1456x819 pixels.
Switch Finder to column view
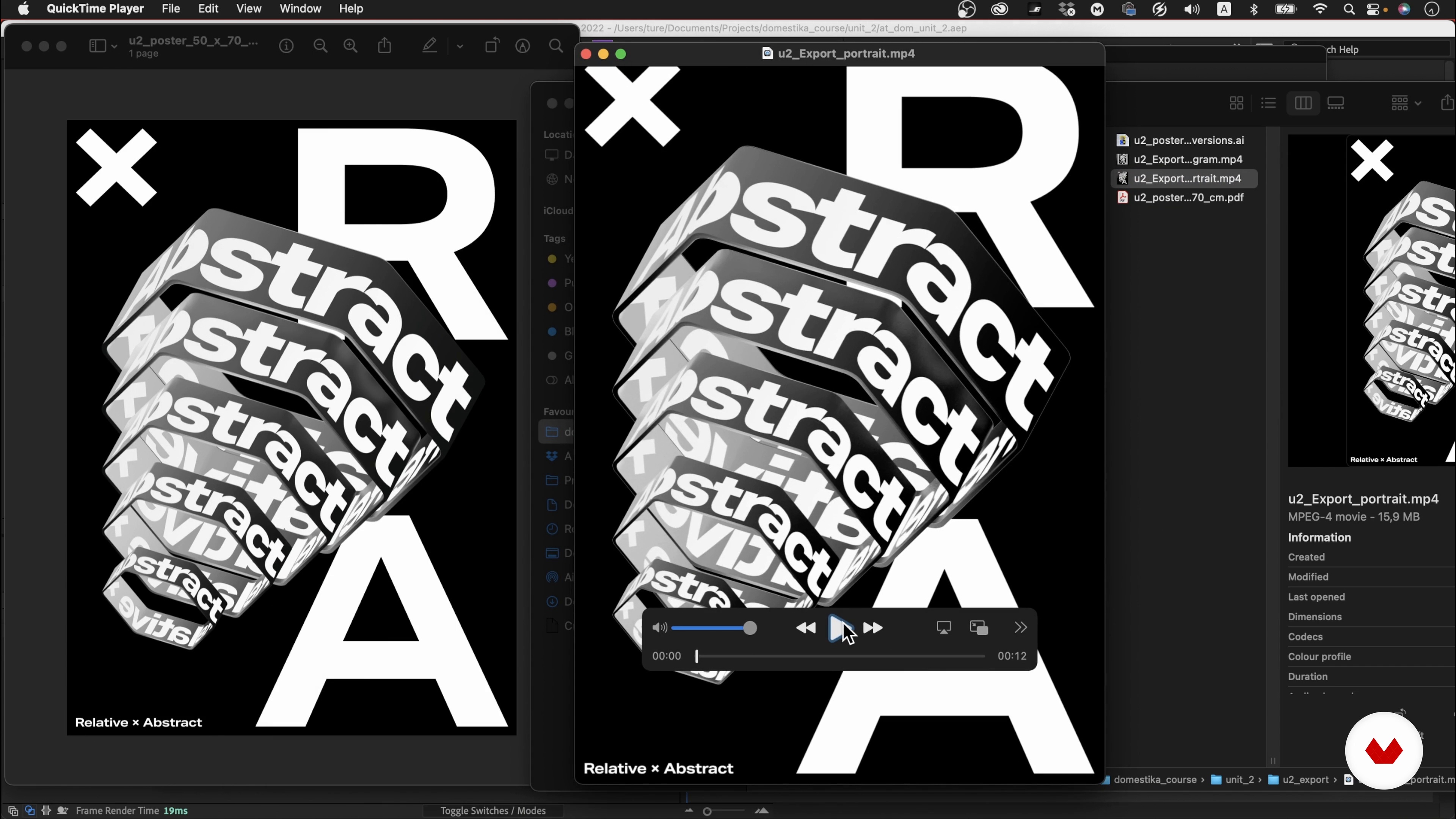[x=1304, y=103]
